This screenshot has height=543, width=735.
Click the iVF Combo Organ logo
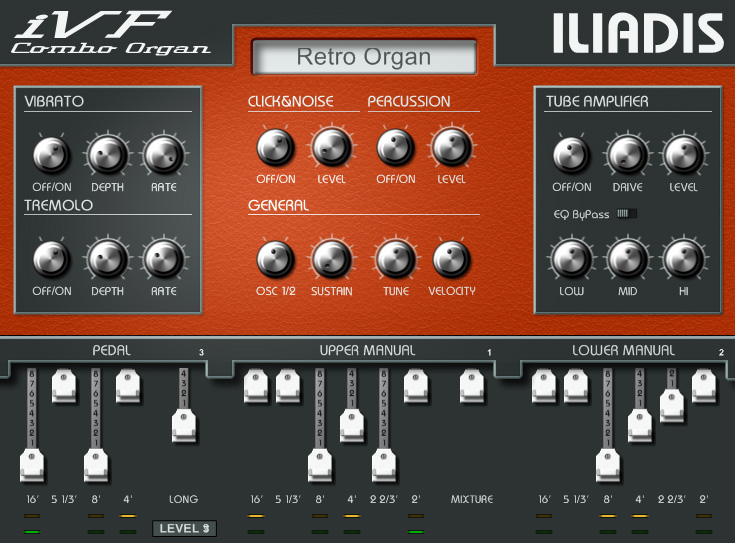[x=111, y=33]
